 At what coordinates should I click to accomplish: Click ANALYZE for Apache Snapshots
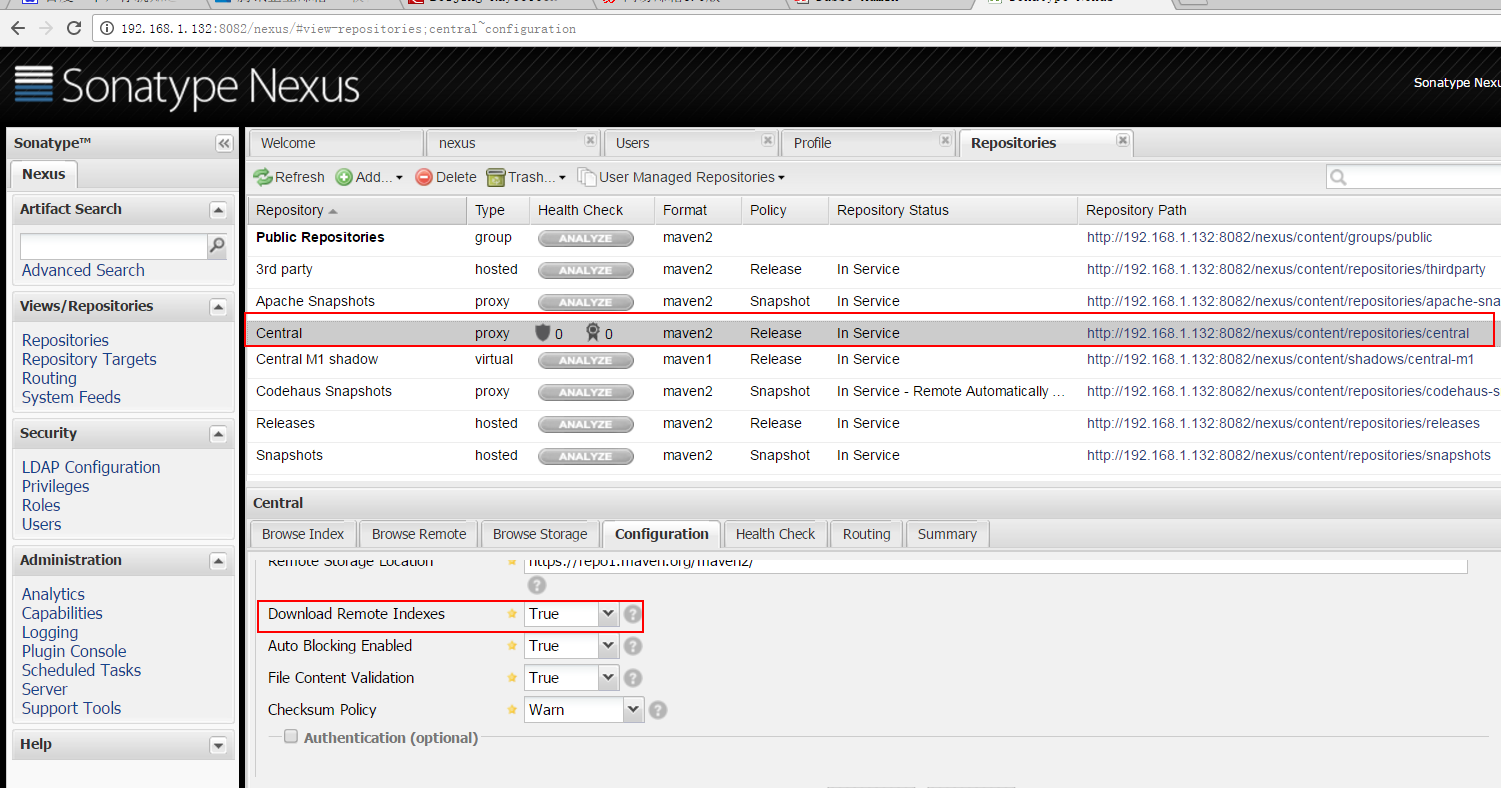pyautogui.click(x=586, y=302)
